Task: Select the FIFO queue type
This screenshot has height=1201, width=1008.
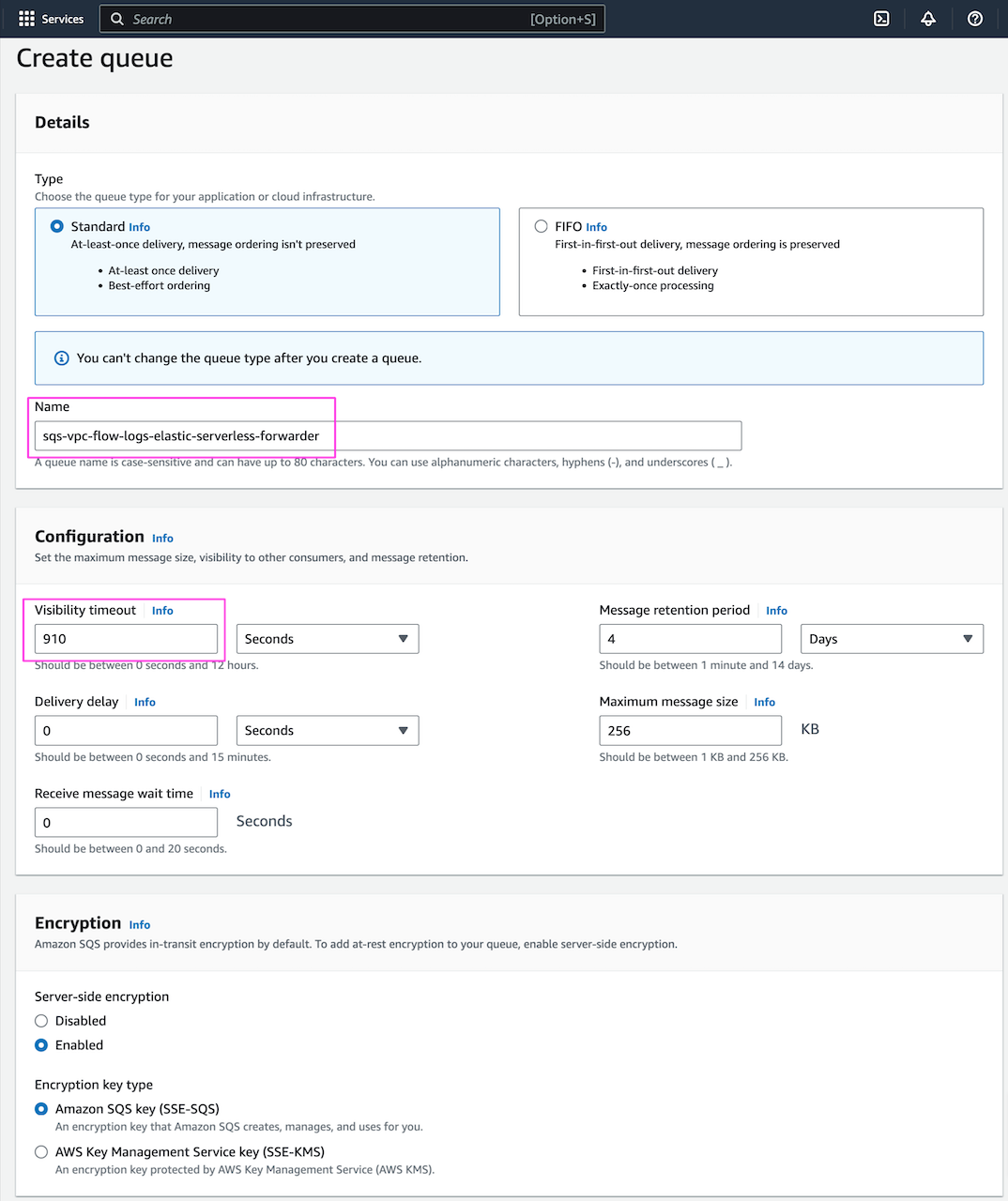Action: tap(541, 225)
